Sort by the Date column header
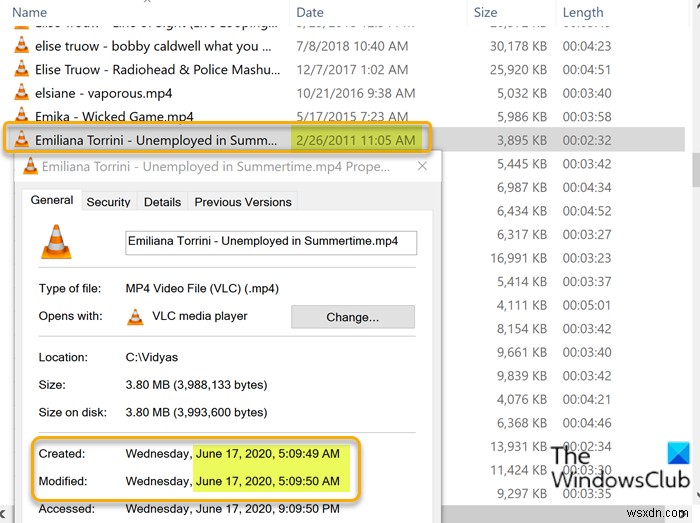The width and height of the screenshot is (700, 523). [x=310, y=12]
